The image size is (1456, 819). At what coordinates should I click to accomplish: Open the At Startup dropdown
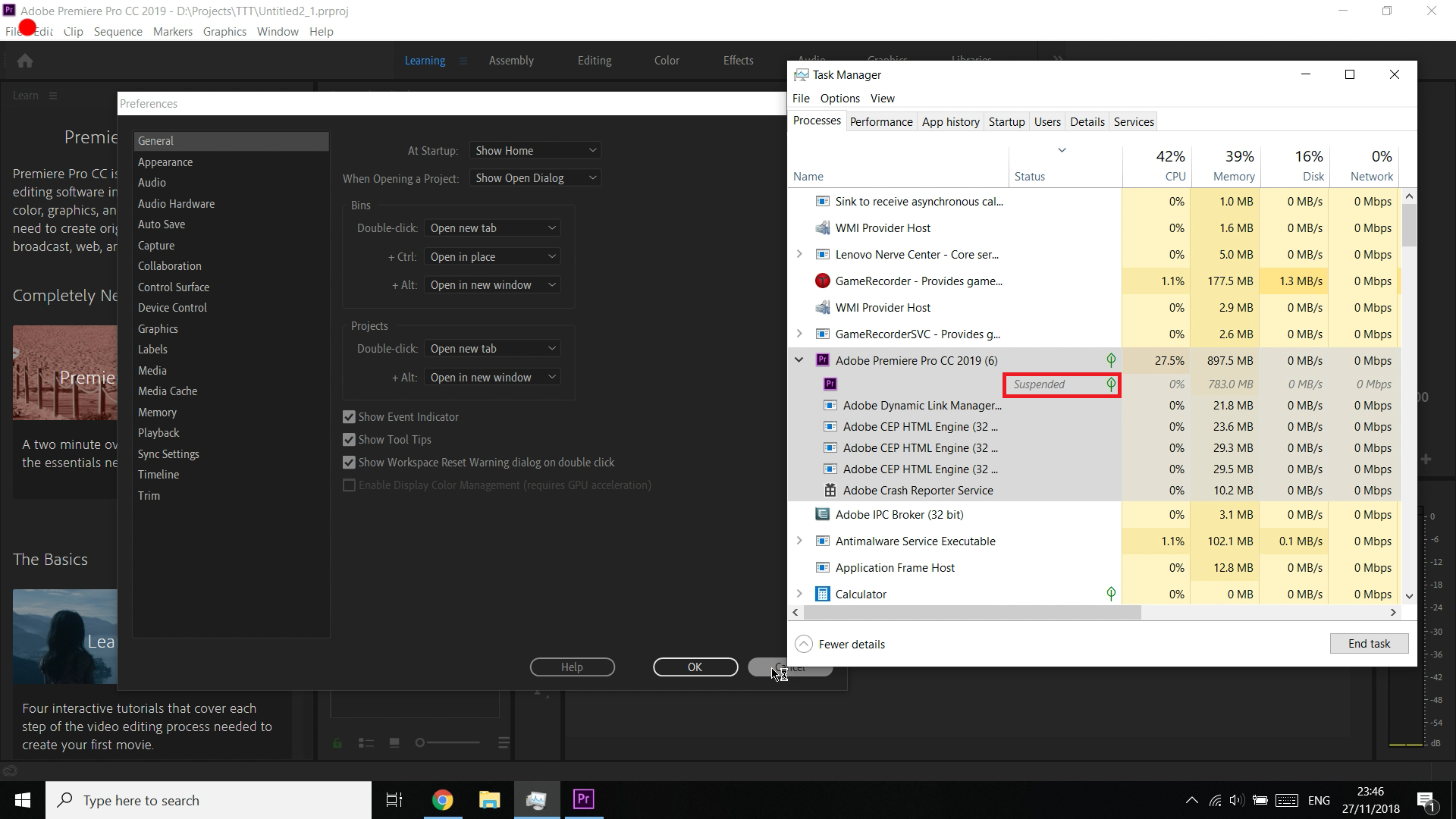click(535, 150)
